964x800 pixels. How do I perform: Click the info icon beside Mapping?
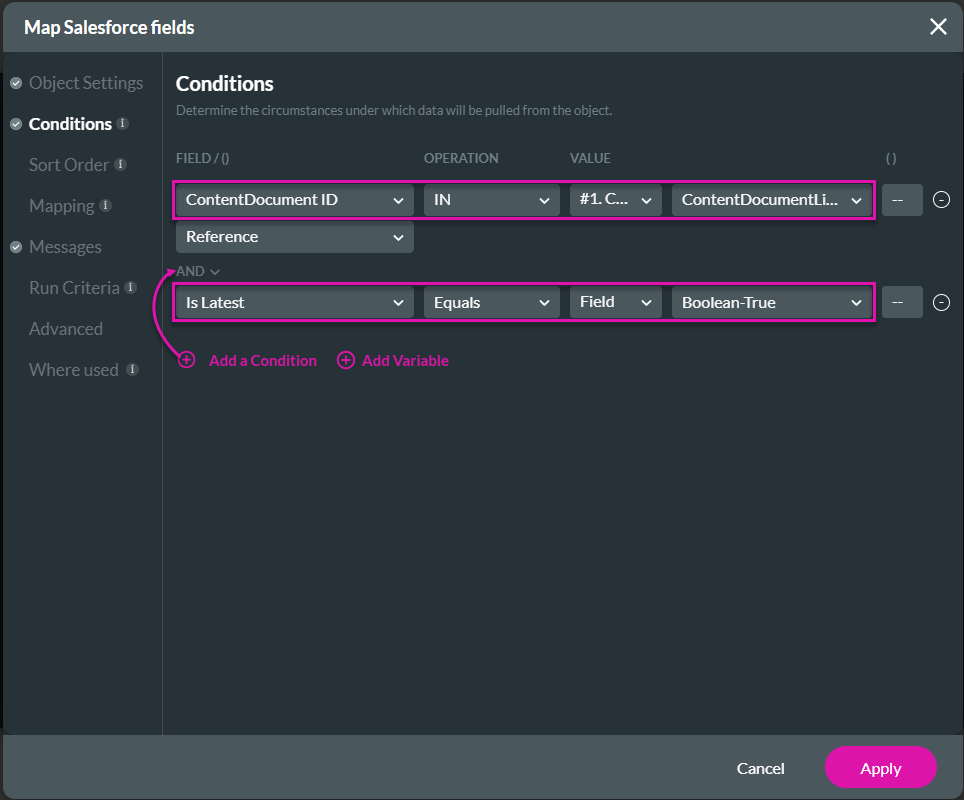(106, 205)
